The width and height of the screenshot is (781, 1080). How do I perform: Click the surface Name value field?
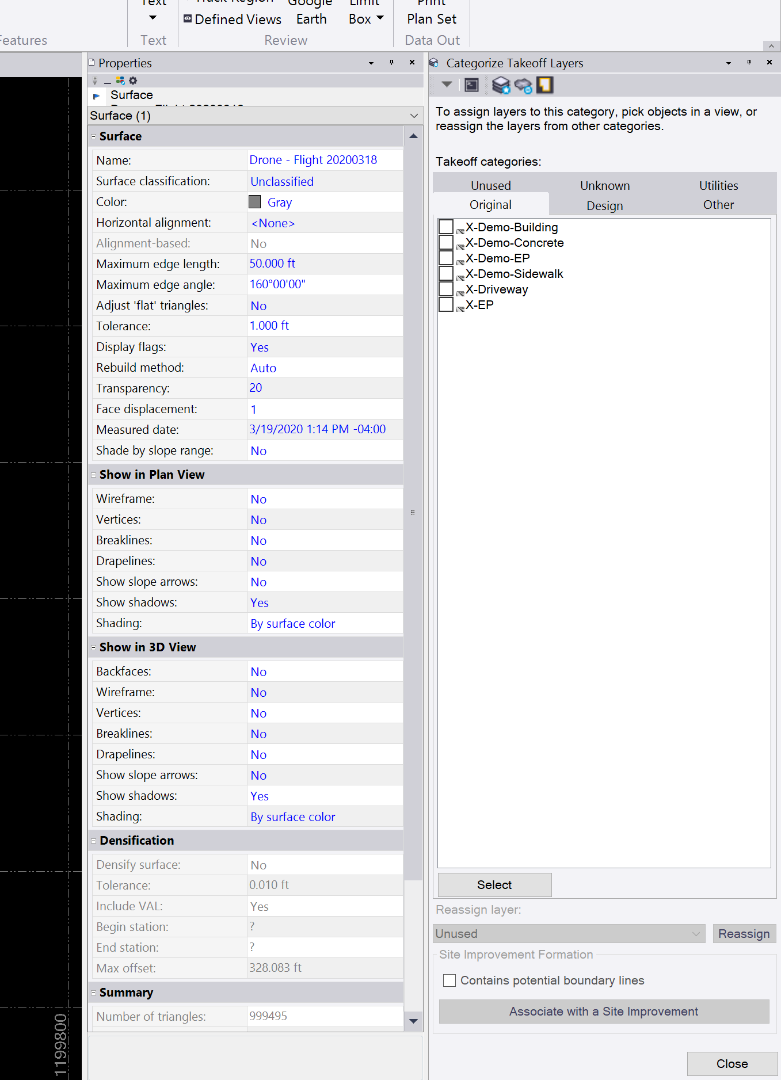coord(325,160)
